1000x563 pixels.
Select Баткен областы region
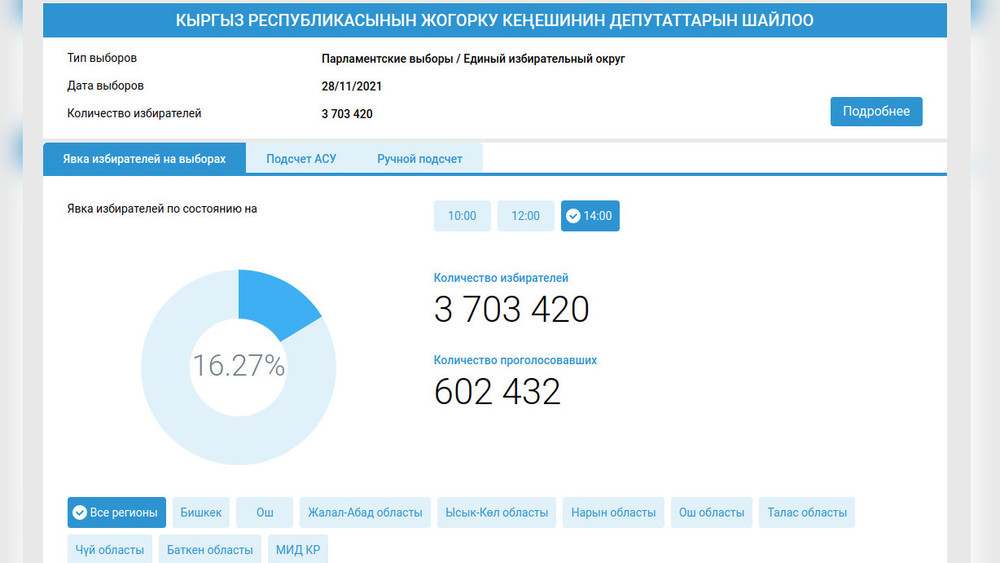pos(210,550)
